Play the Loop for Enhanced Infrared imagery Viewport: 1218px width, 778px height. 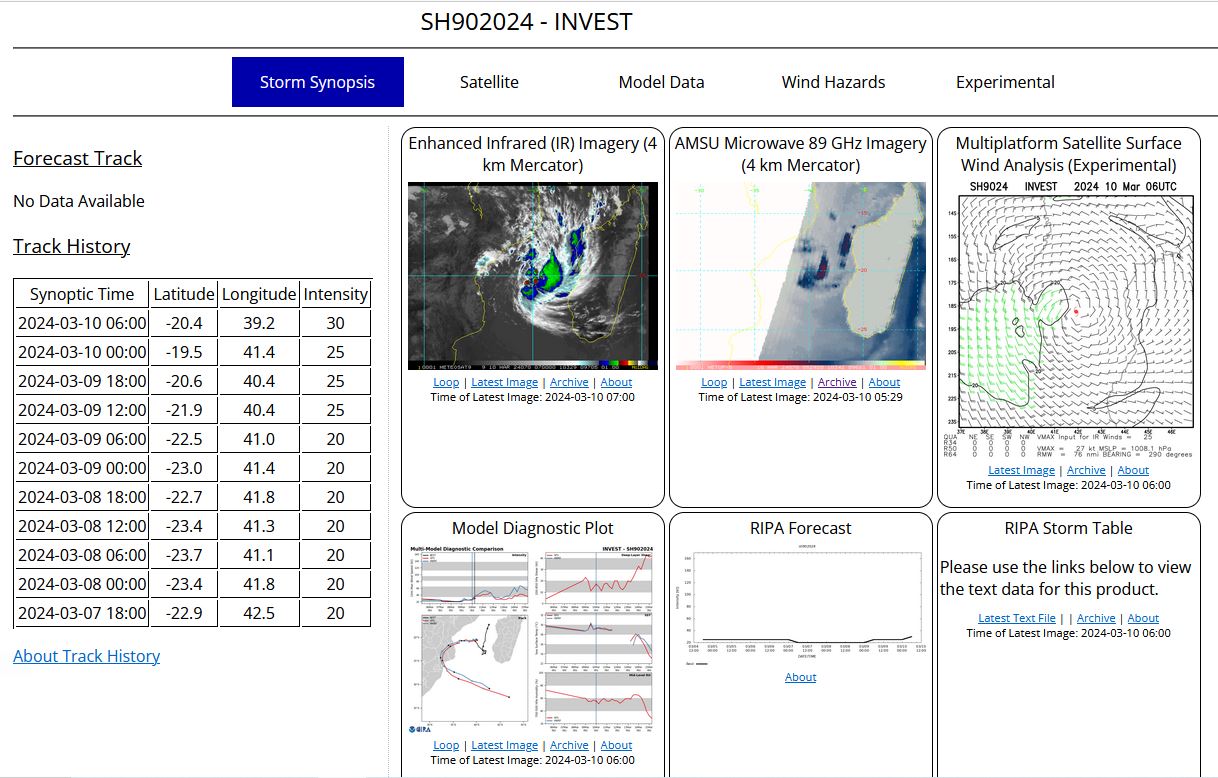pos(446,382)
